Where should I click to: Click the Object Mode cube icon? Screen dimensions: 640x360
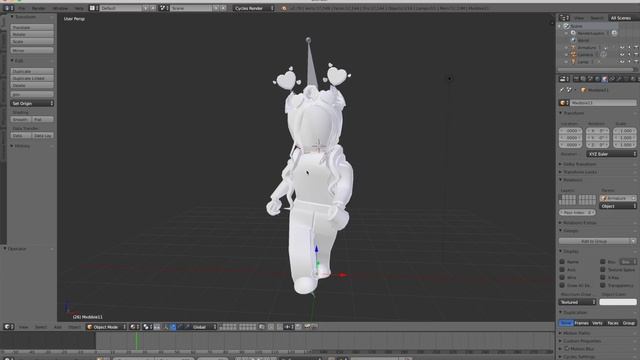click(x=90, y=327)
